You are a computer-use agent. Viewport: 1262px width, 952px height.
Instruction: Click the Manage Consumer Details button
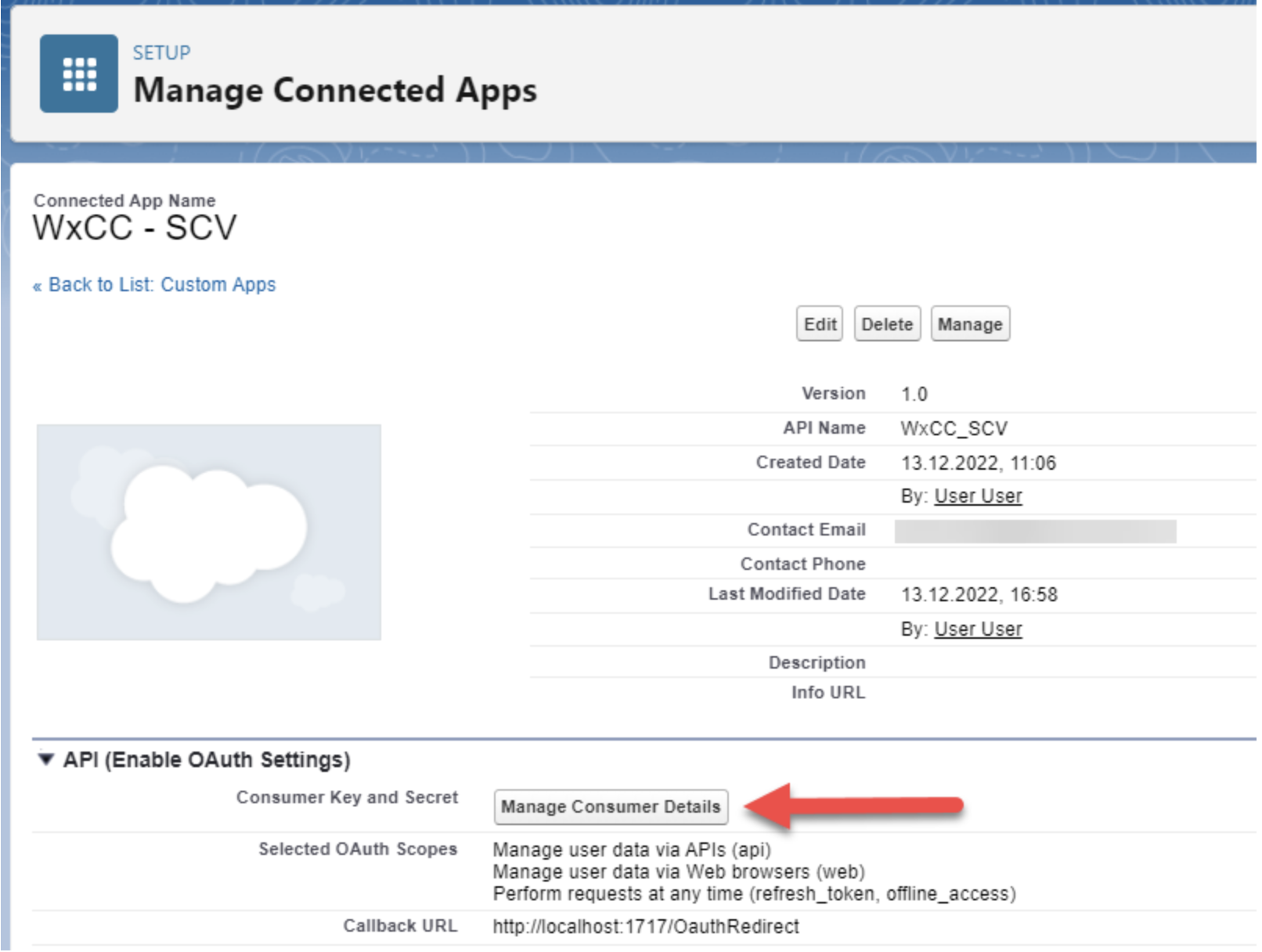pyautogui.click(x=611, y=807)
